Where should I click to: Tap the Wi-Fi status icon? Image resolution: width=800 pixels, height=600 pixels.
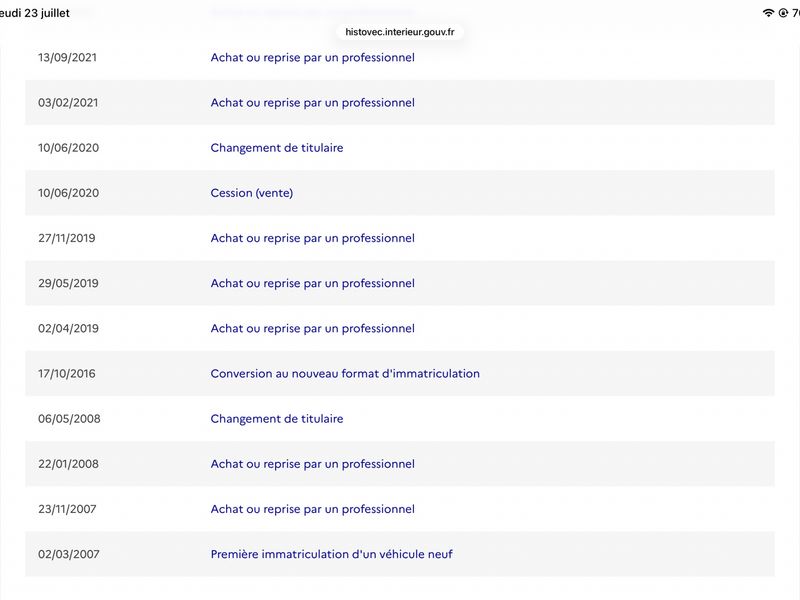click(x=768, y=13)
